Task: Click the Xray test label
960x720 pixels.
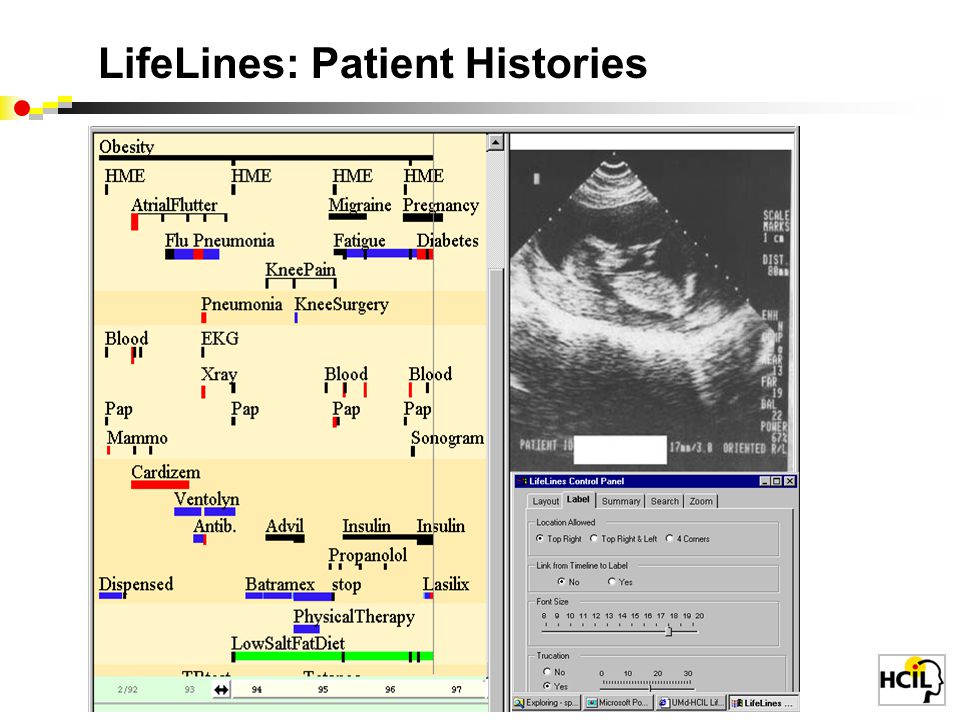Action: pyautogui.click(x=219, y=374)
